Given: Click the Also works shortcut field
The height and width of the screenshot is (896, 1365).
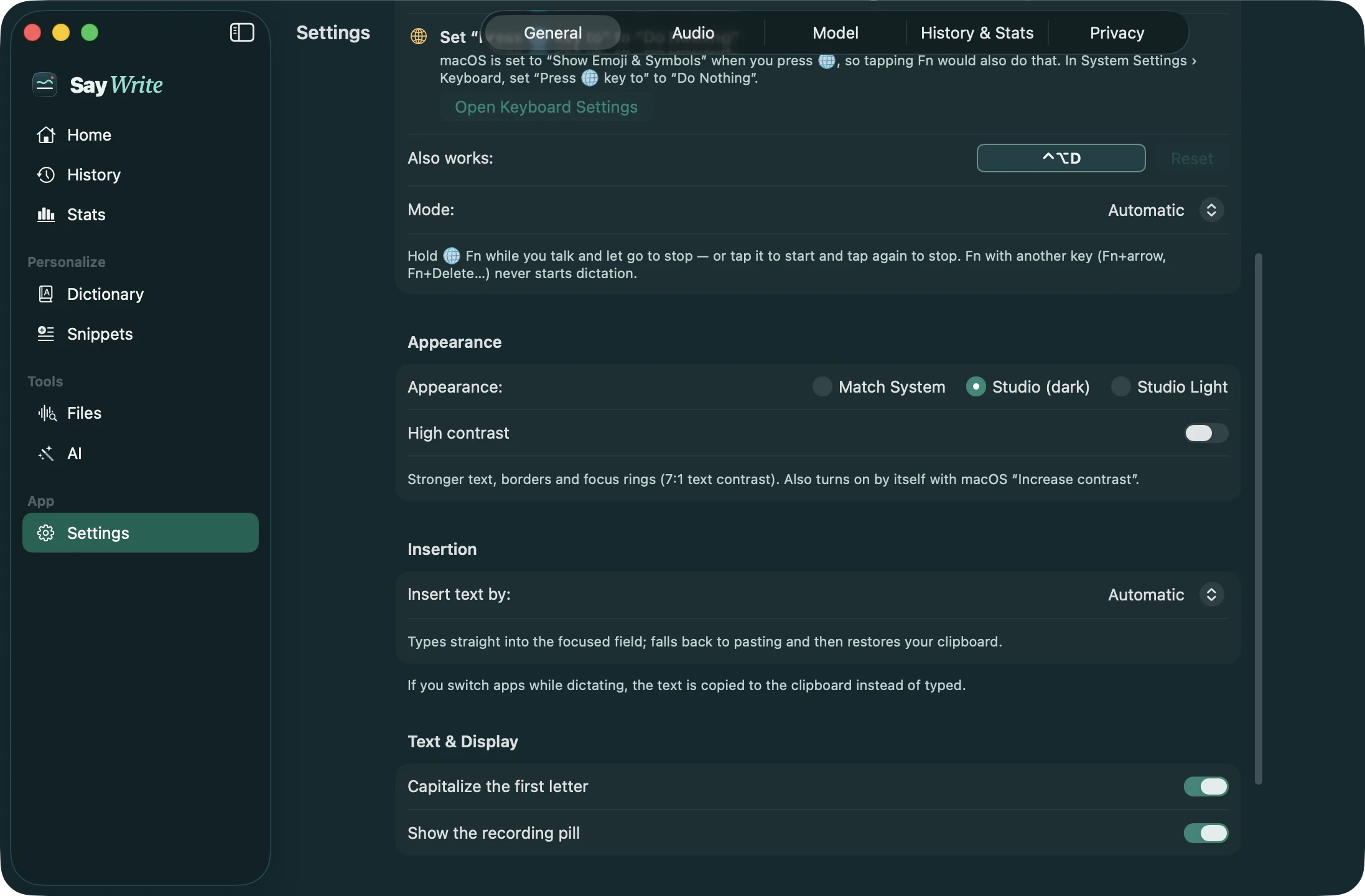Looking at the screenshot, I should [x=1061, y=158].
